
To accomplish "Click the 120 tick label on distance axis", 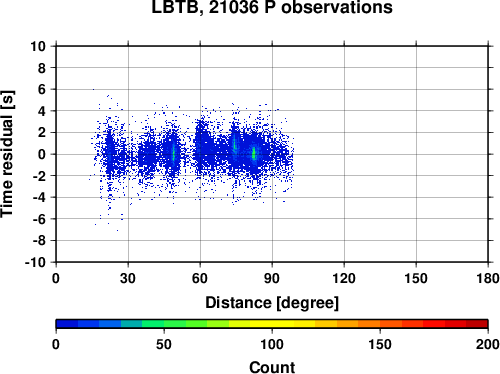I will pos(344,278).
